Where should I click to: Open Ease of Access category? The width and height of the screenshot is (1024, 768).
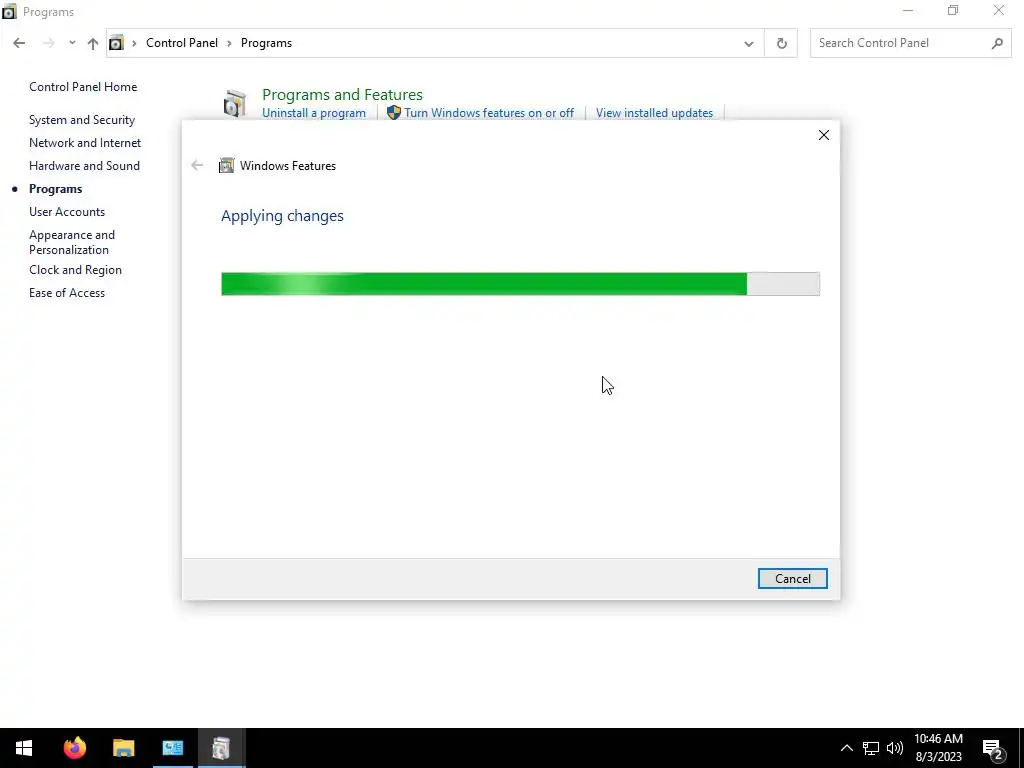click(x=67, y=293)
